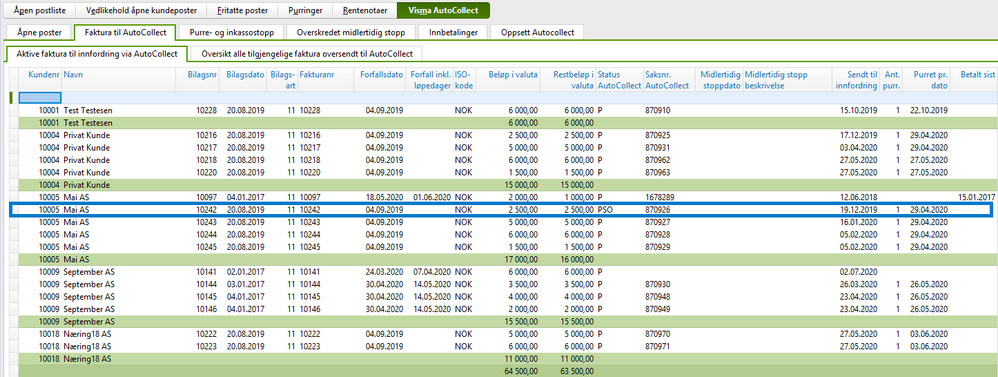This screenshot has height=377, width=998.
Task: Click the Kundenr filter input field
Action: [x=40, y=97]
